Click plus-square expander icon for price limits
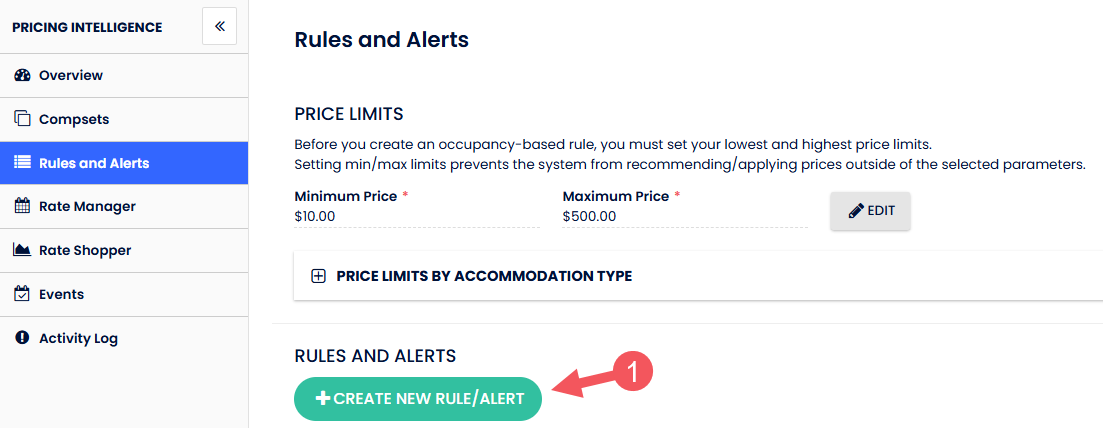 coord(318,276)
